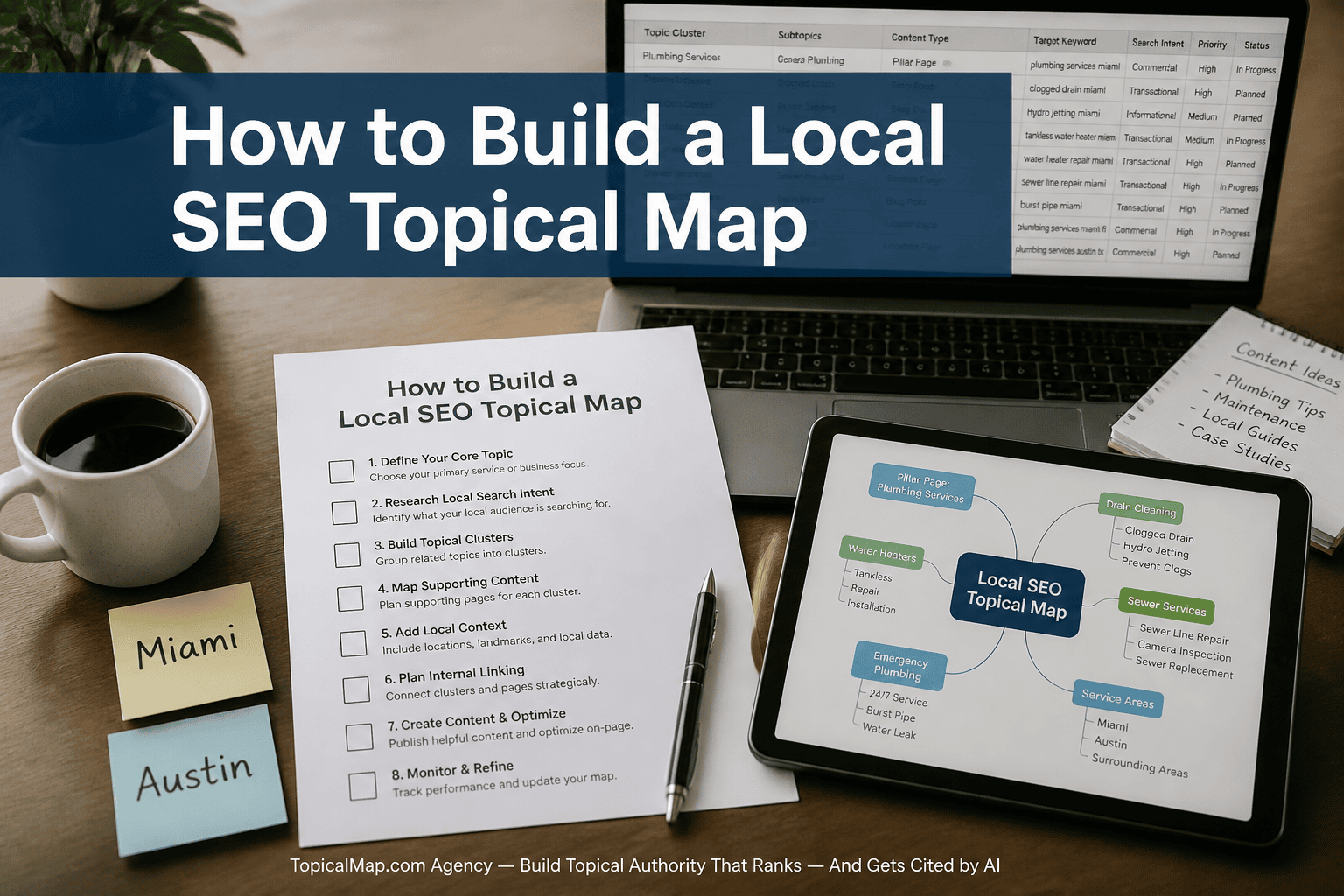This screenshot has height=896, width=1344.
Task: Sort by the Priority column header
Action: coord(1212,45)
